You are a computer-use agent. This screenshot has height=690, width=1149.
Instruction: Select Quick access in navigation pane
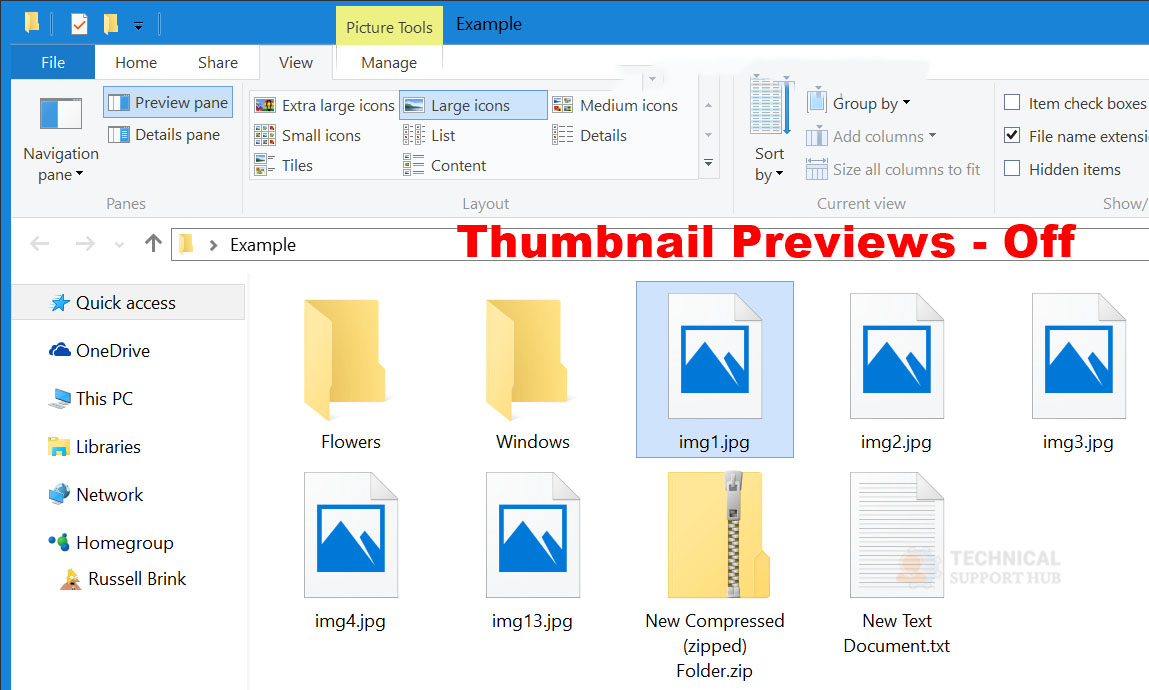click(128, 303)
